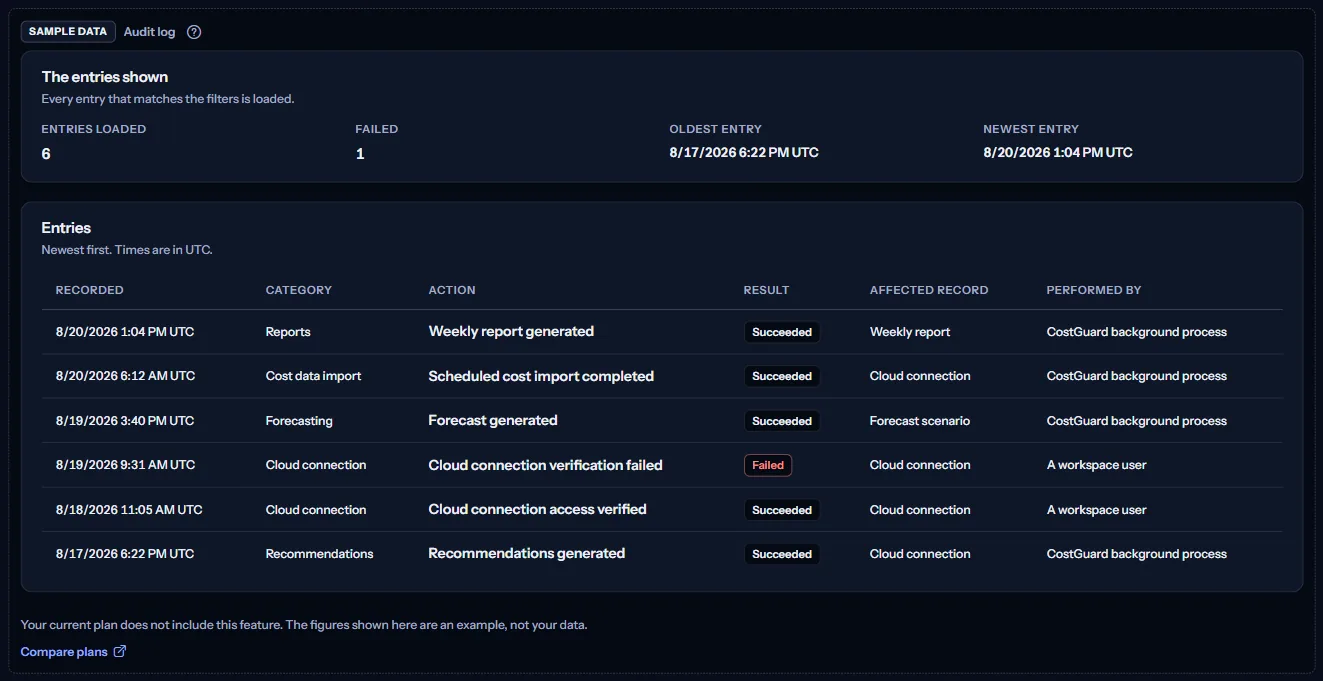Select the Recommendations generated entry

click(662, 554)
